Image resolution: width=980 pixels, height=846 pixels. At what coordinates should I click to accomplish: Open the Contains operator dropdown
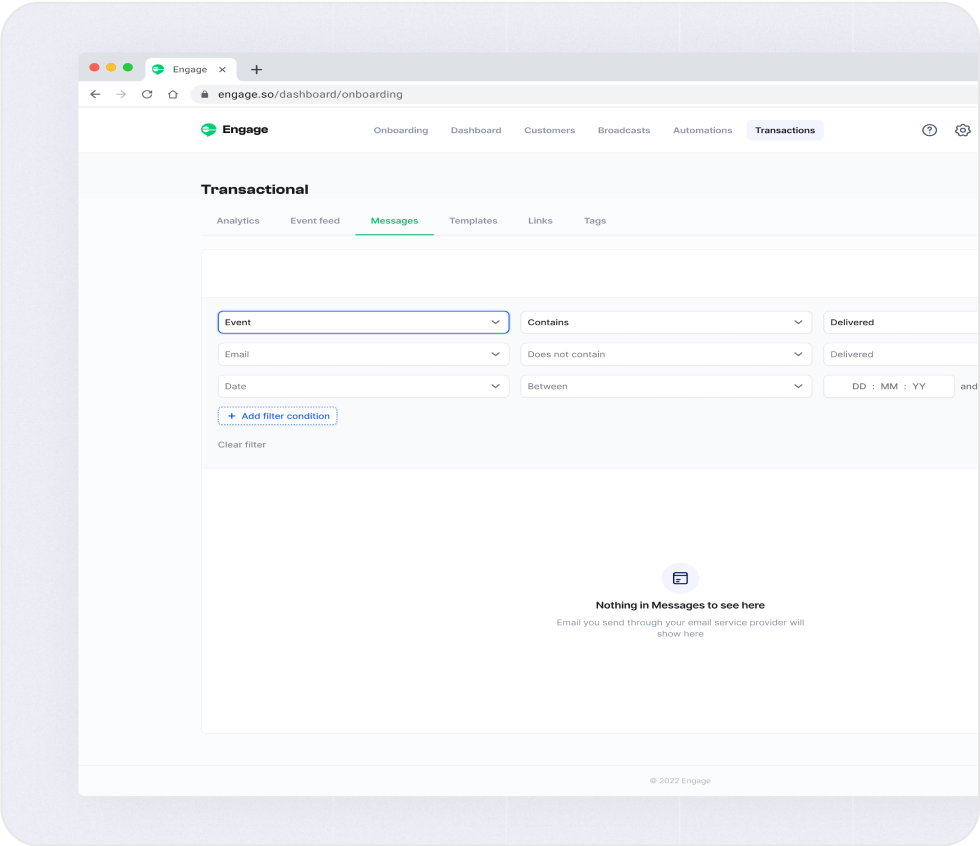(666, 322)
